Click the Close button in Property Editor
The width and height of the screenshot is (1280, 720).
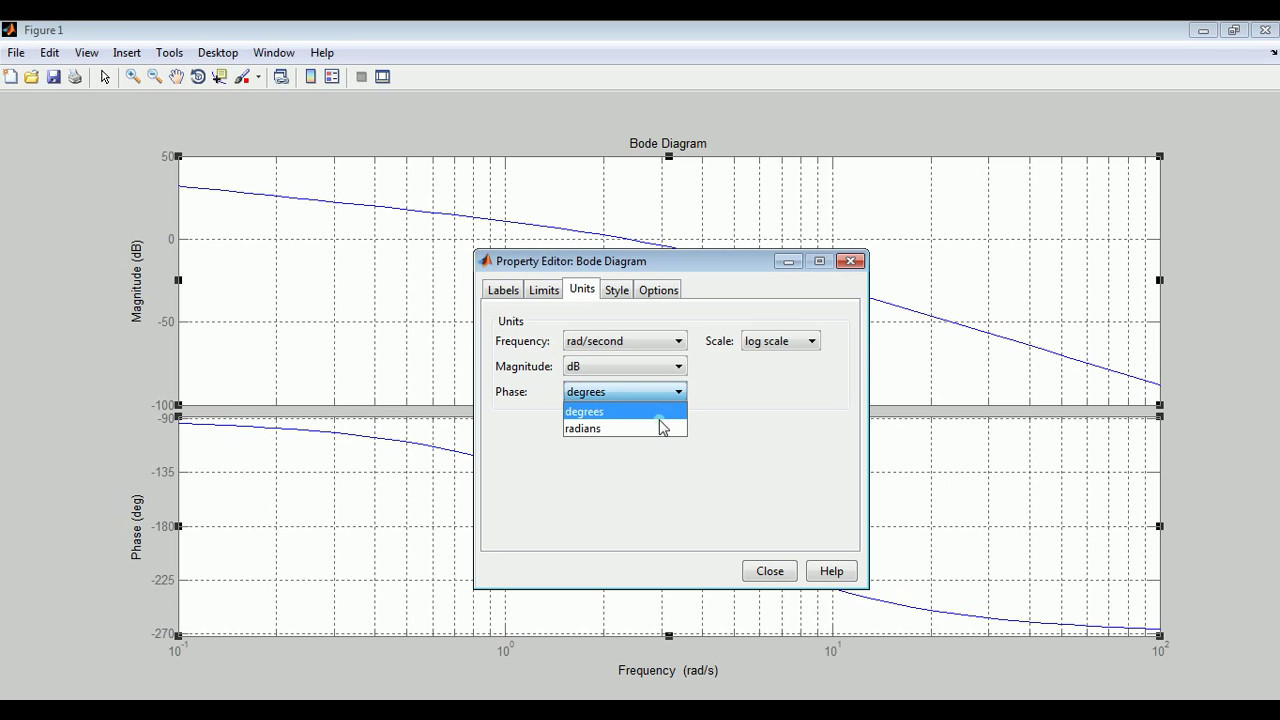(770, 571)
